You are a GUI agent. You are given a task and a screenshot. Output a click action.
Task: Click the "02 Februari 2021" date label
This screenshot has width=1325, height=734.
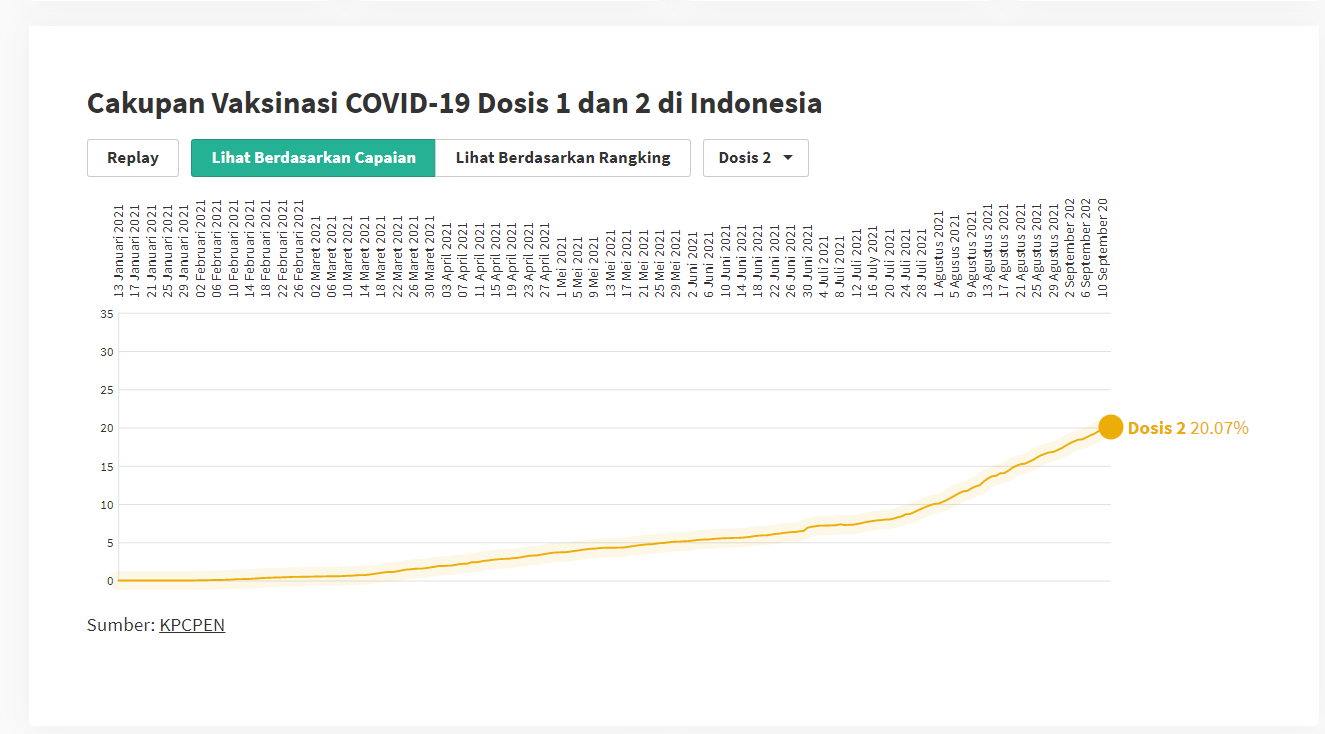(x=200, y=250)
